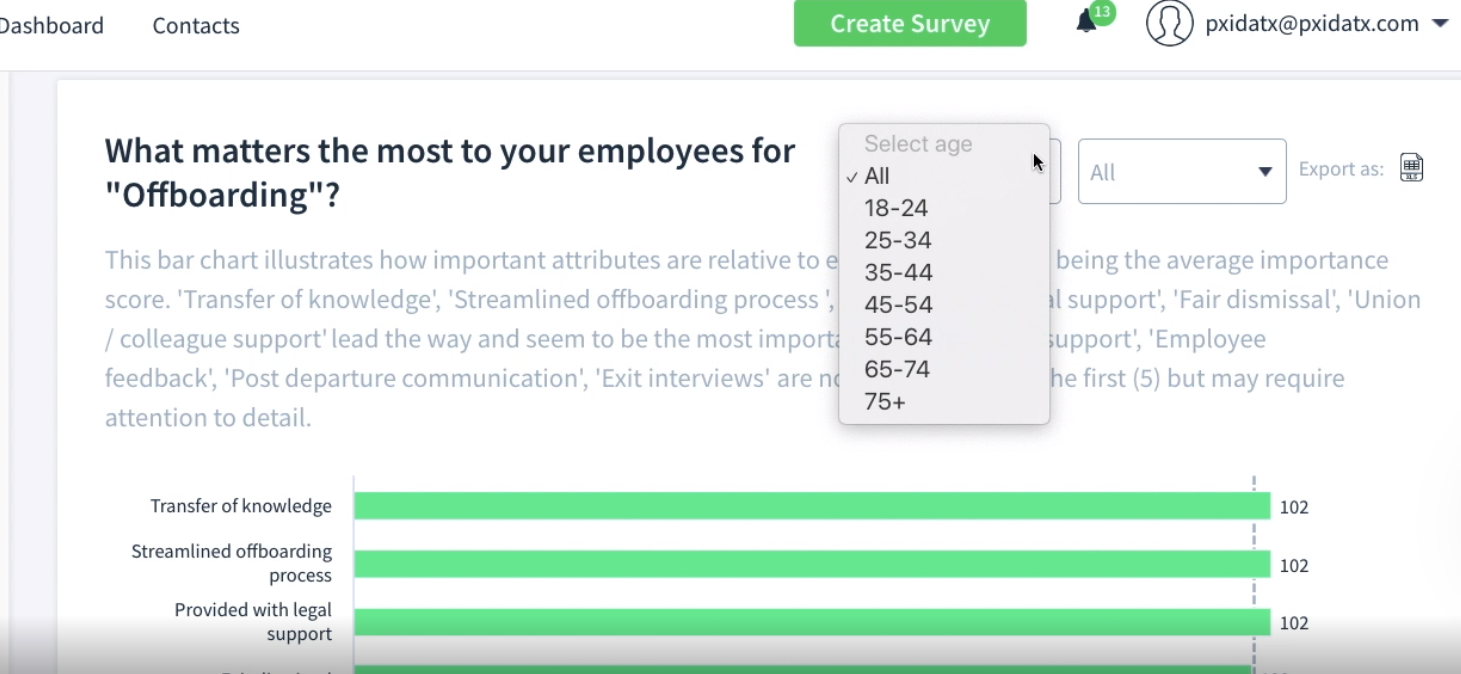The height and width of the screenshot is (674, 1461).
Task: Click the notifications bell icon
Action: point(1086,22)
